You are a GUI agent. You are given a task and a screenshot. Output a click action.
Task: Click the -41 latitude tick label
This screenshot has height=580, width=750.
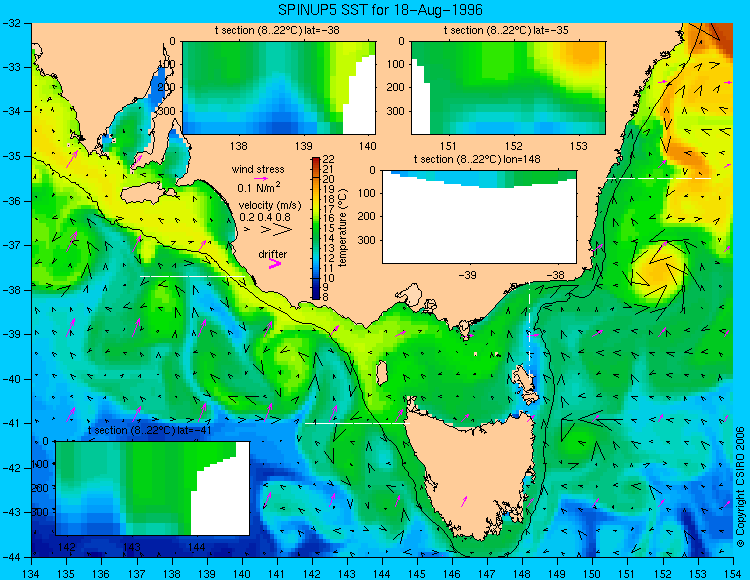(13, 423)
